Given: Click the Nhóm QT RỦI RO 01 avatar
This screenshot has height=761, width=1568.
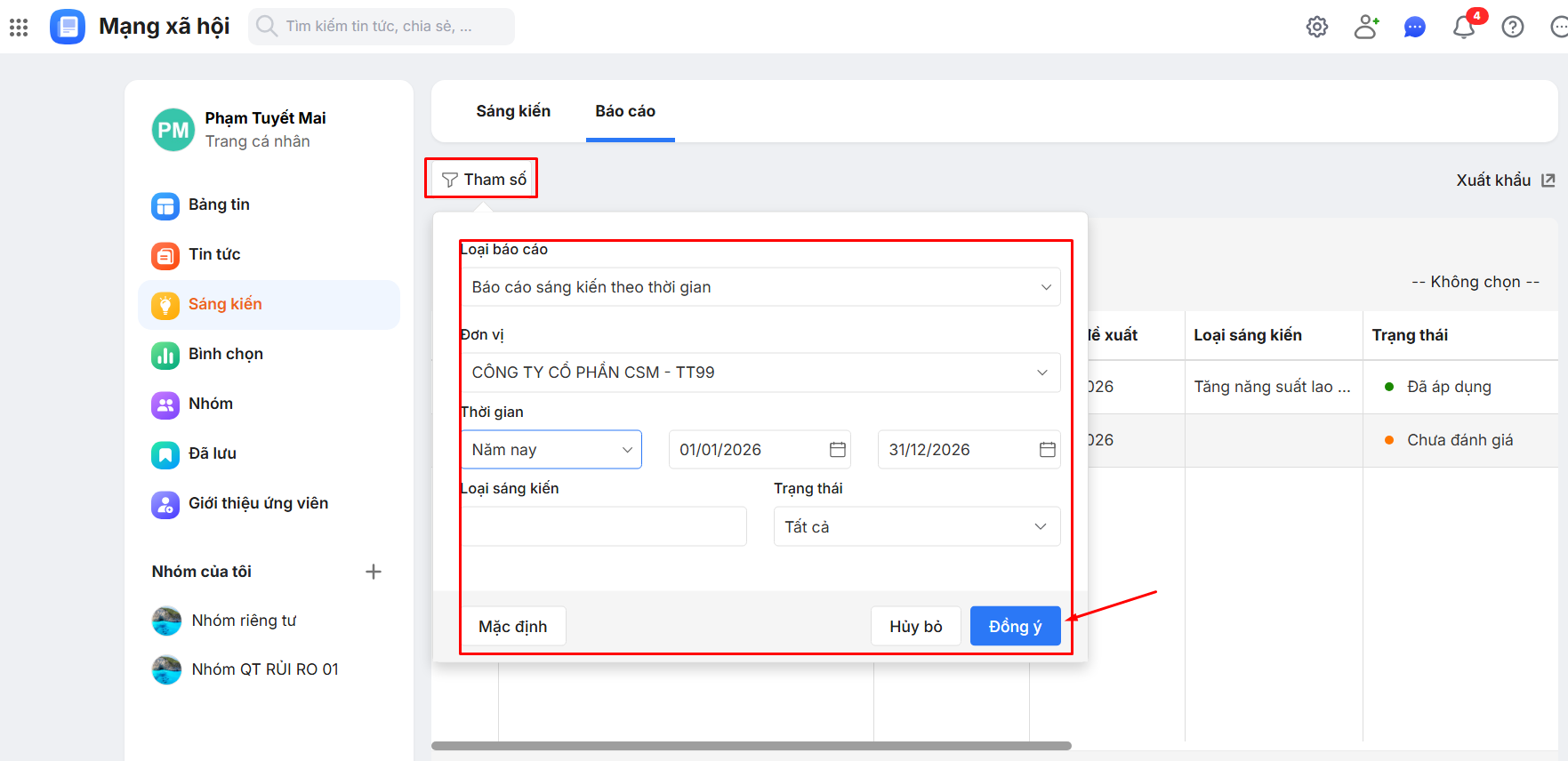Looking at the screenshot, I should tap(166, 669).
